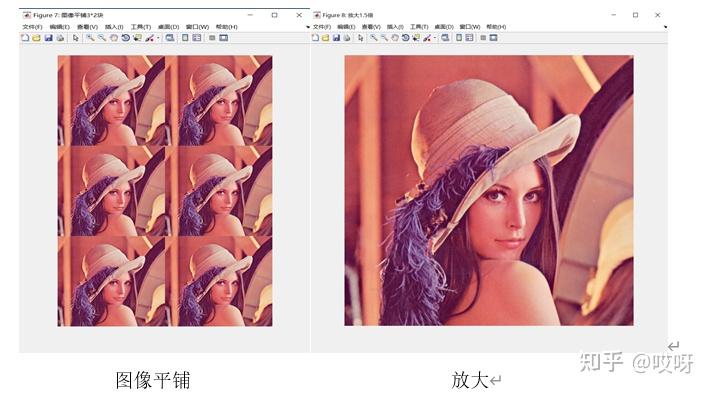Click Link Plot icon in Figure 8 toolbar
This screenshot has width=711, height=393.
pos(445,38)
